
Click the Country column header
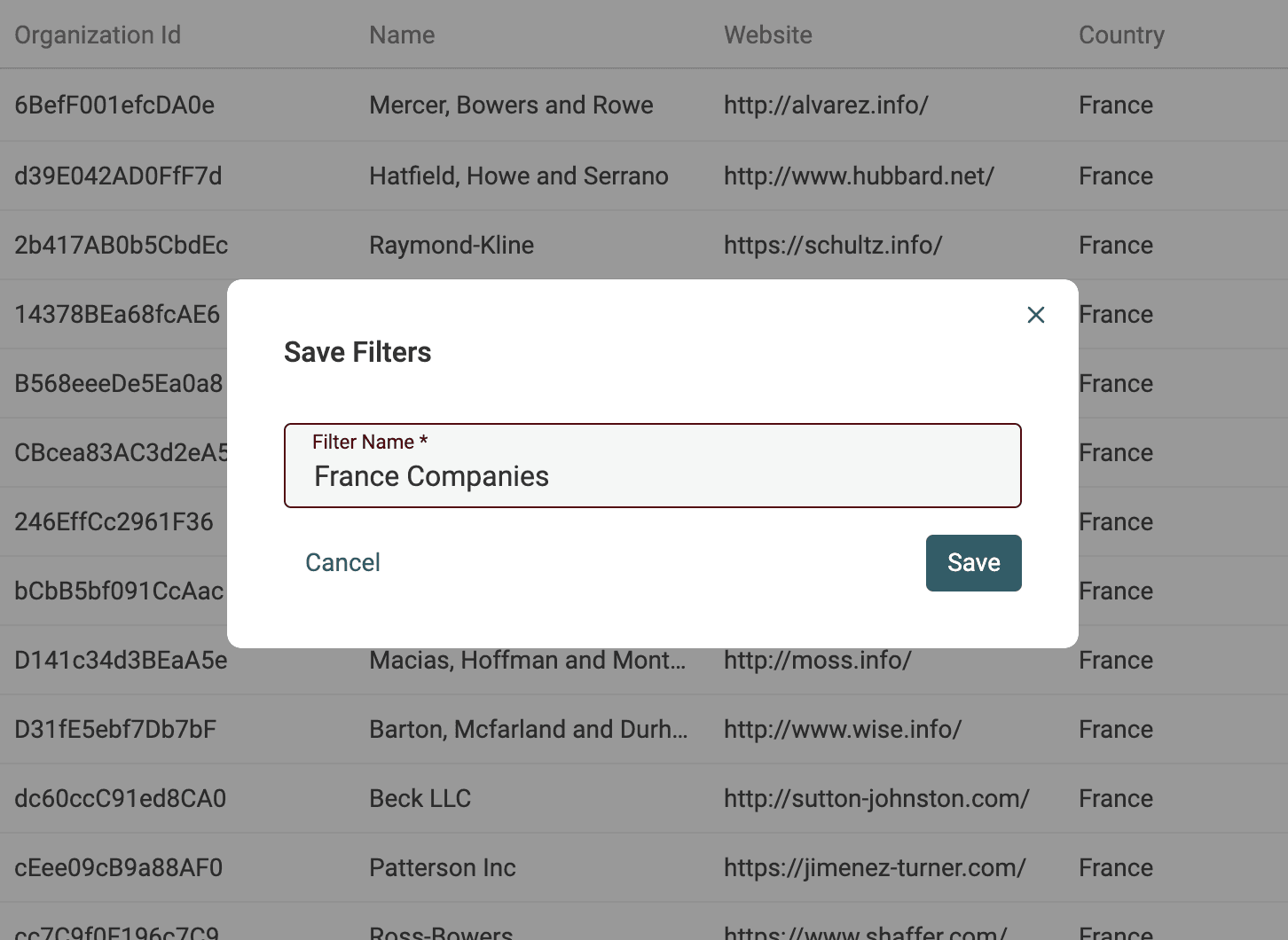click(1120, 35)
